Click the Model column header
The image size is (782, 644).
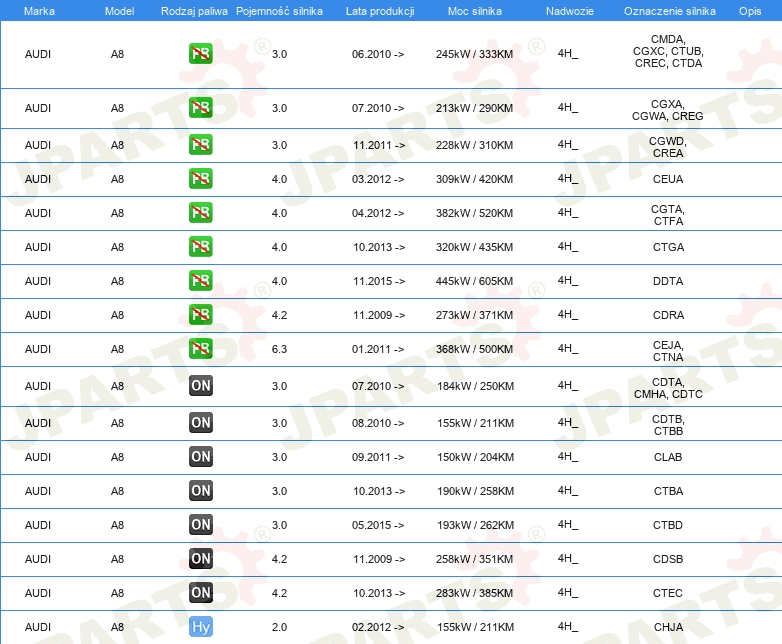pyautogui.click(x=119, y=11)
